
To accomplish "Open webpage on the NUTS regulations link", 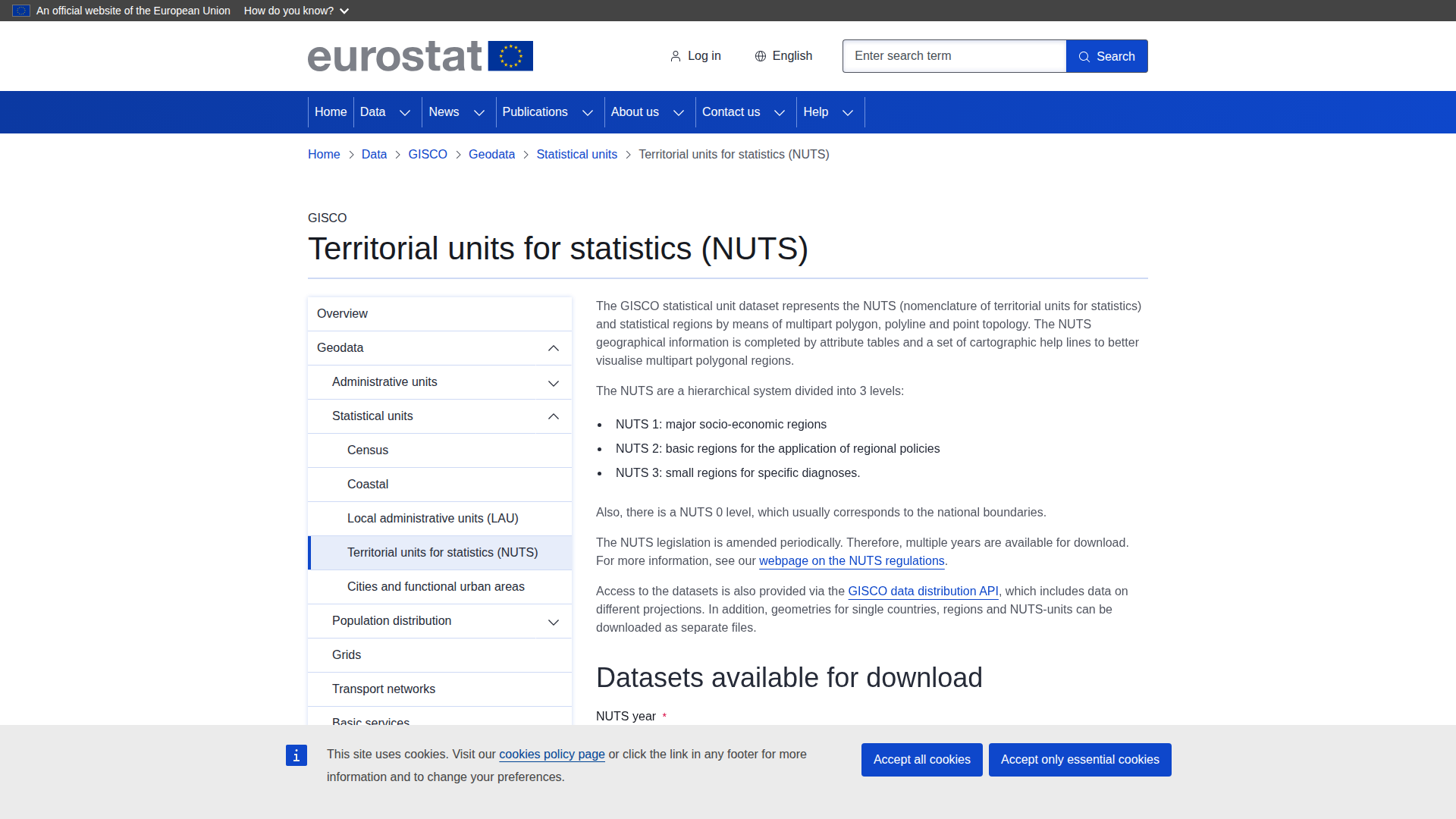I will 852,561.
